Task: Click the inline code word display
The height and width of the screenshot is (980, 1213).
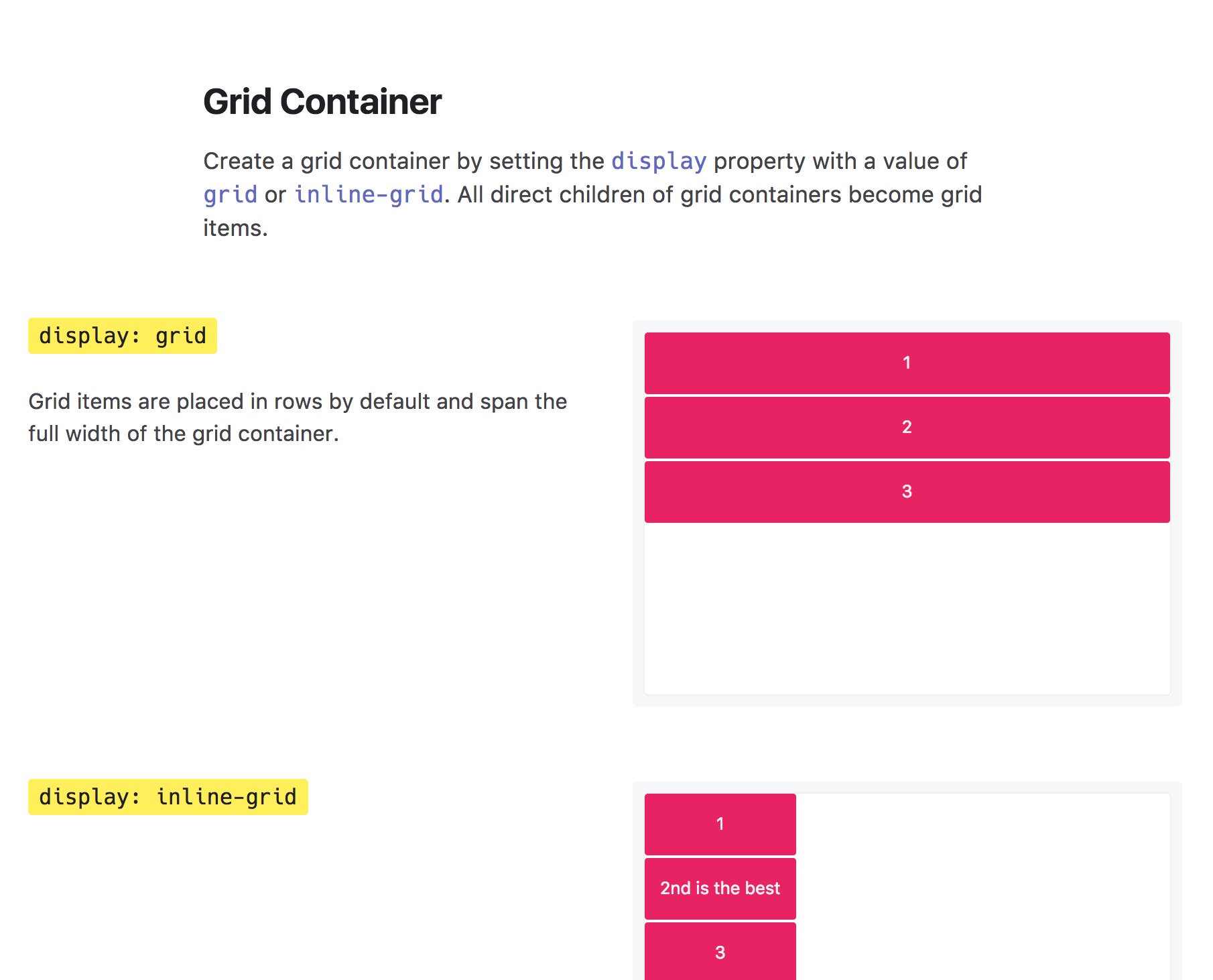Action: click(x=659, y=161)
